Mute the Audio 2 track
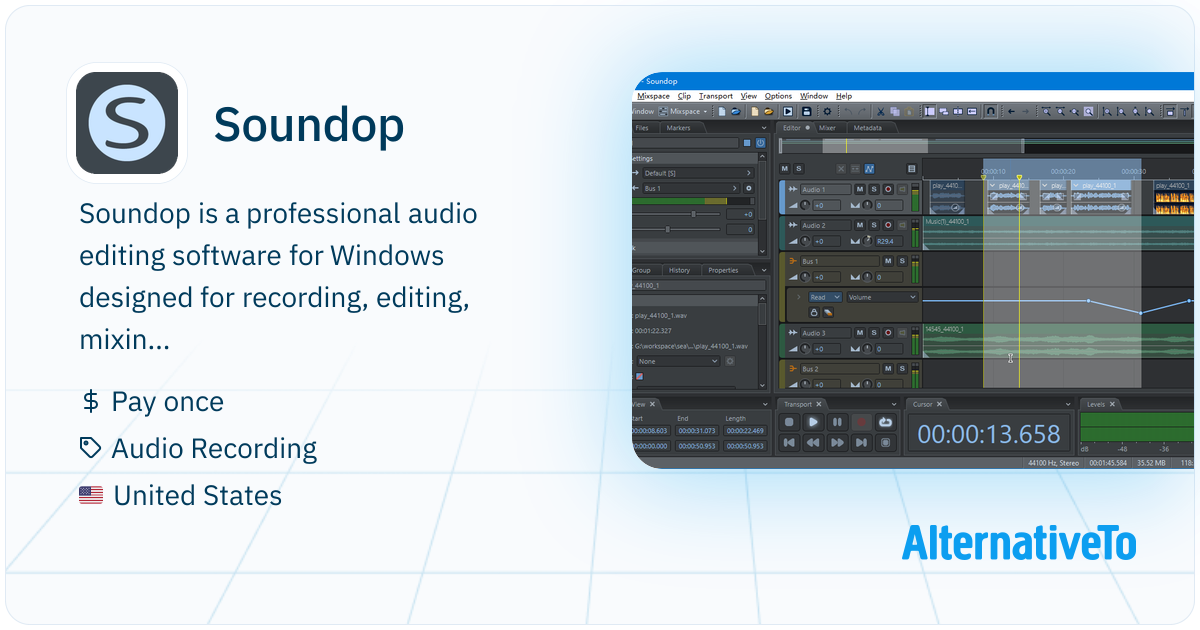The width and height of the screenshot is (1200, 630). pos(860,225)
